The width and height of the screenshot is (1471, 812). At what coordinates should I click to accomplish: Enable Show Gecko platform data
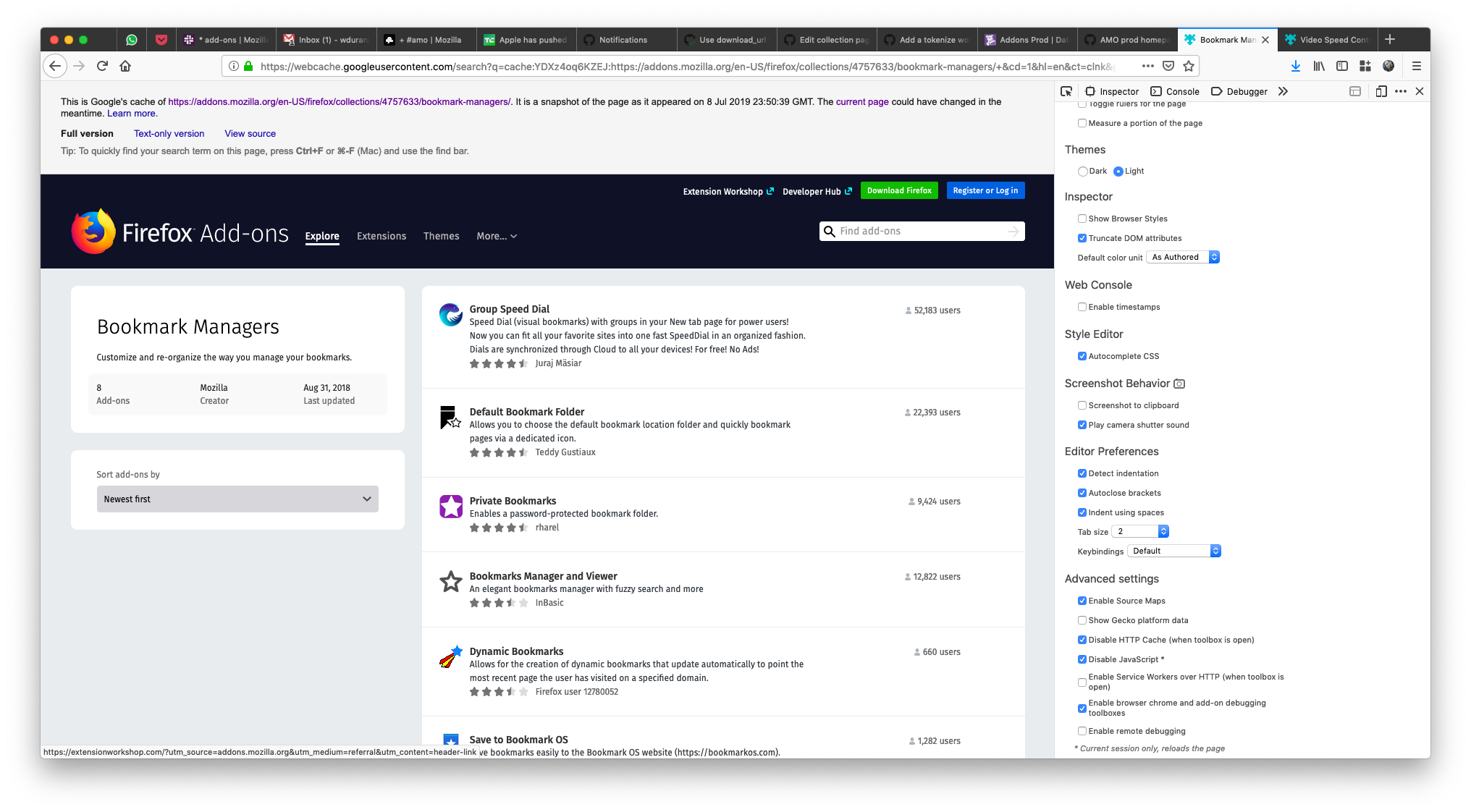pyautogui.click(x=1082, y=620)
